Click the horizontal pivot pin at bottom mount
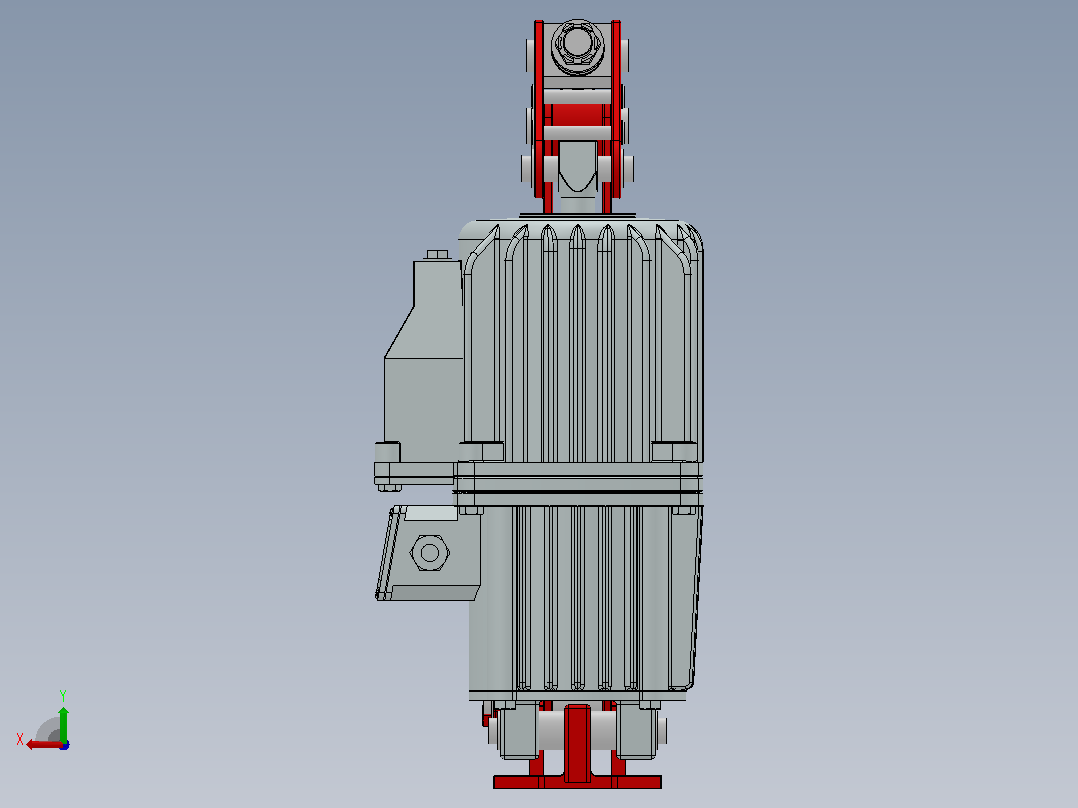The width and height of the screenshot is (1078, 808). (577, 730)
